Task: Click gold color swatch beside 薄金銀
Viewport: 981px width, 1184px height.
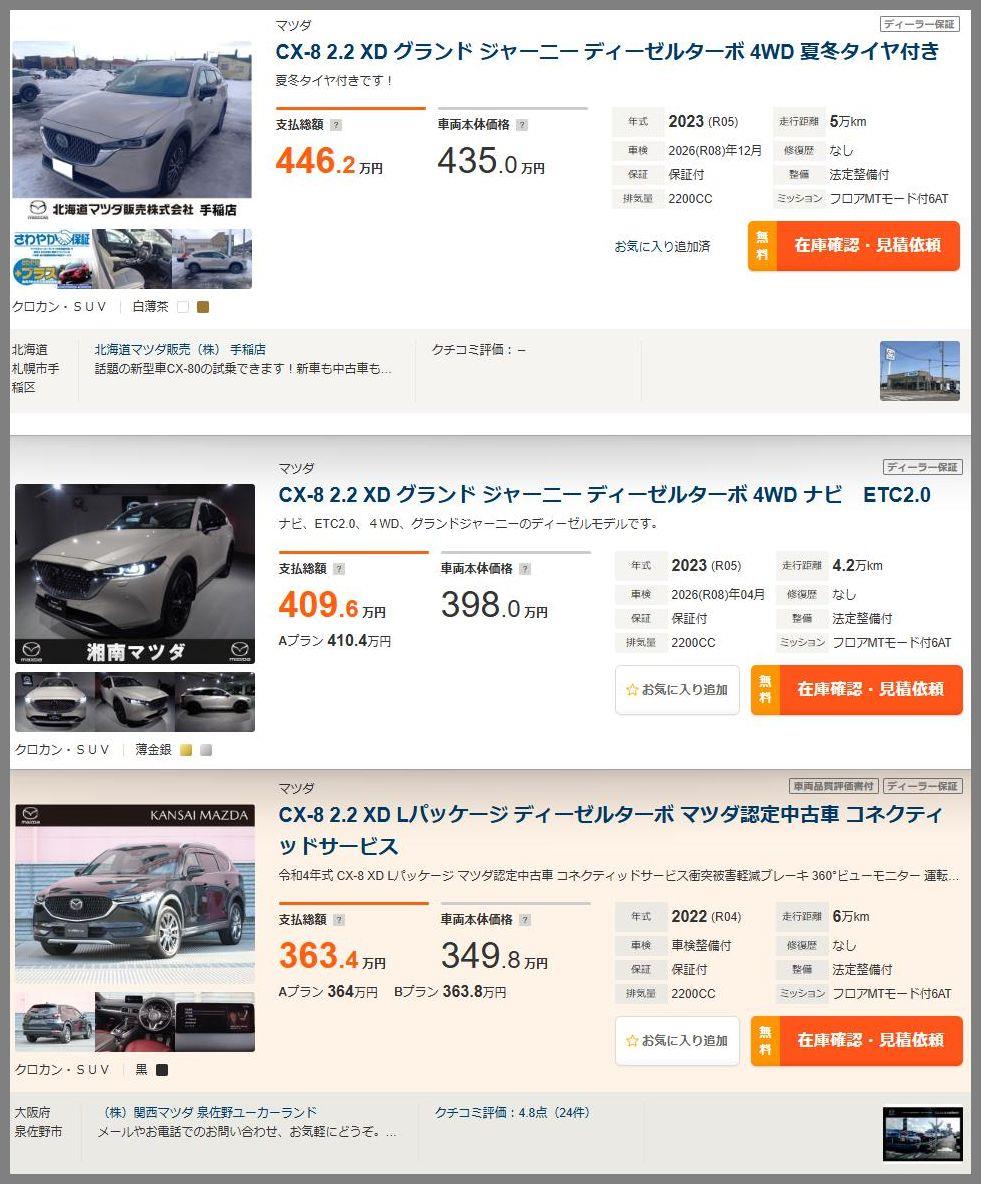Action: [x=186, y=750]
